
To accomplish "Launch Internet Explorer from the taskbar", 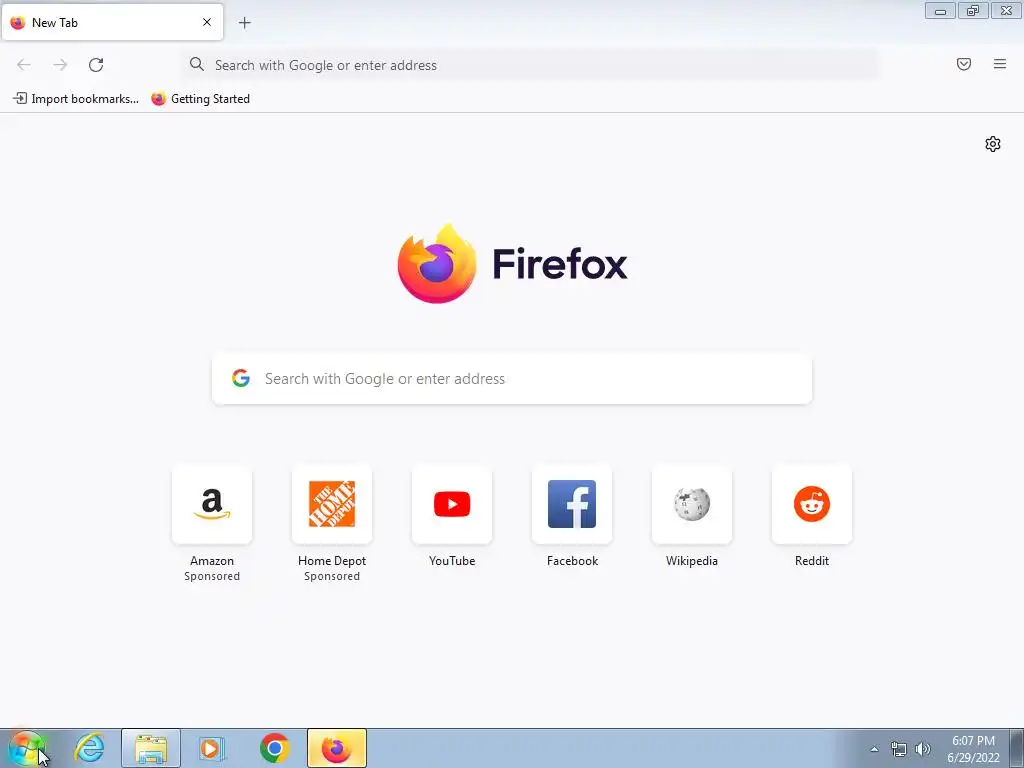I will [x=89, y=748].
